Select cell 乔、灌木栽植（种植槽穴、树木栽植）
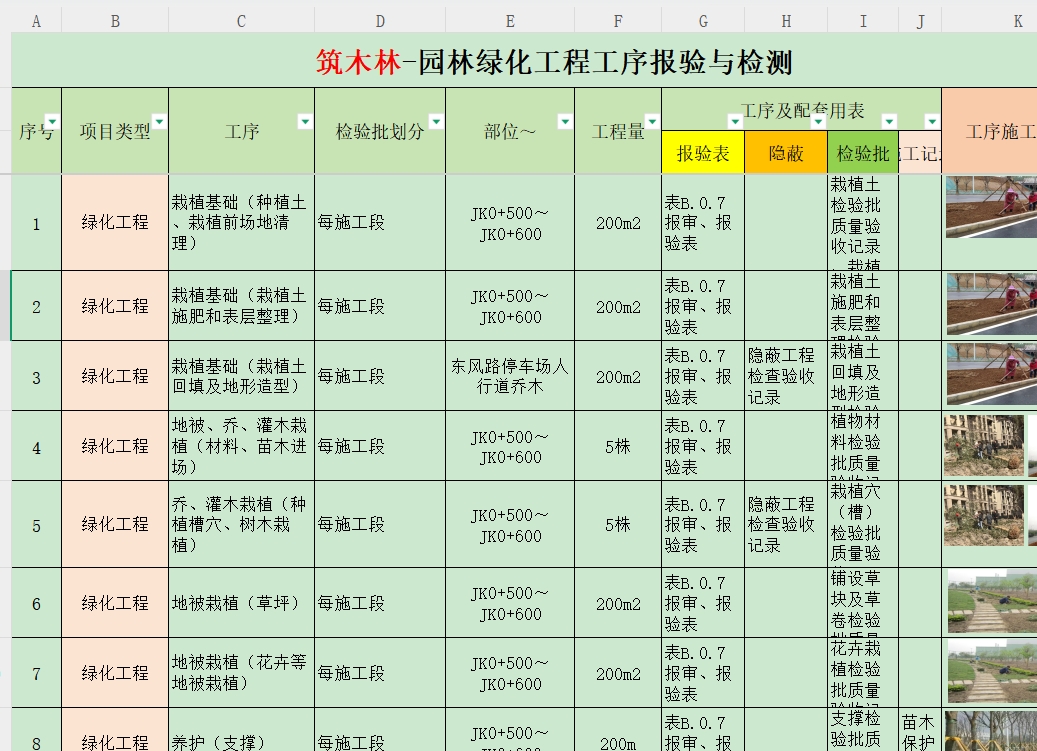1037x751 pixels. tap(241, 524)
